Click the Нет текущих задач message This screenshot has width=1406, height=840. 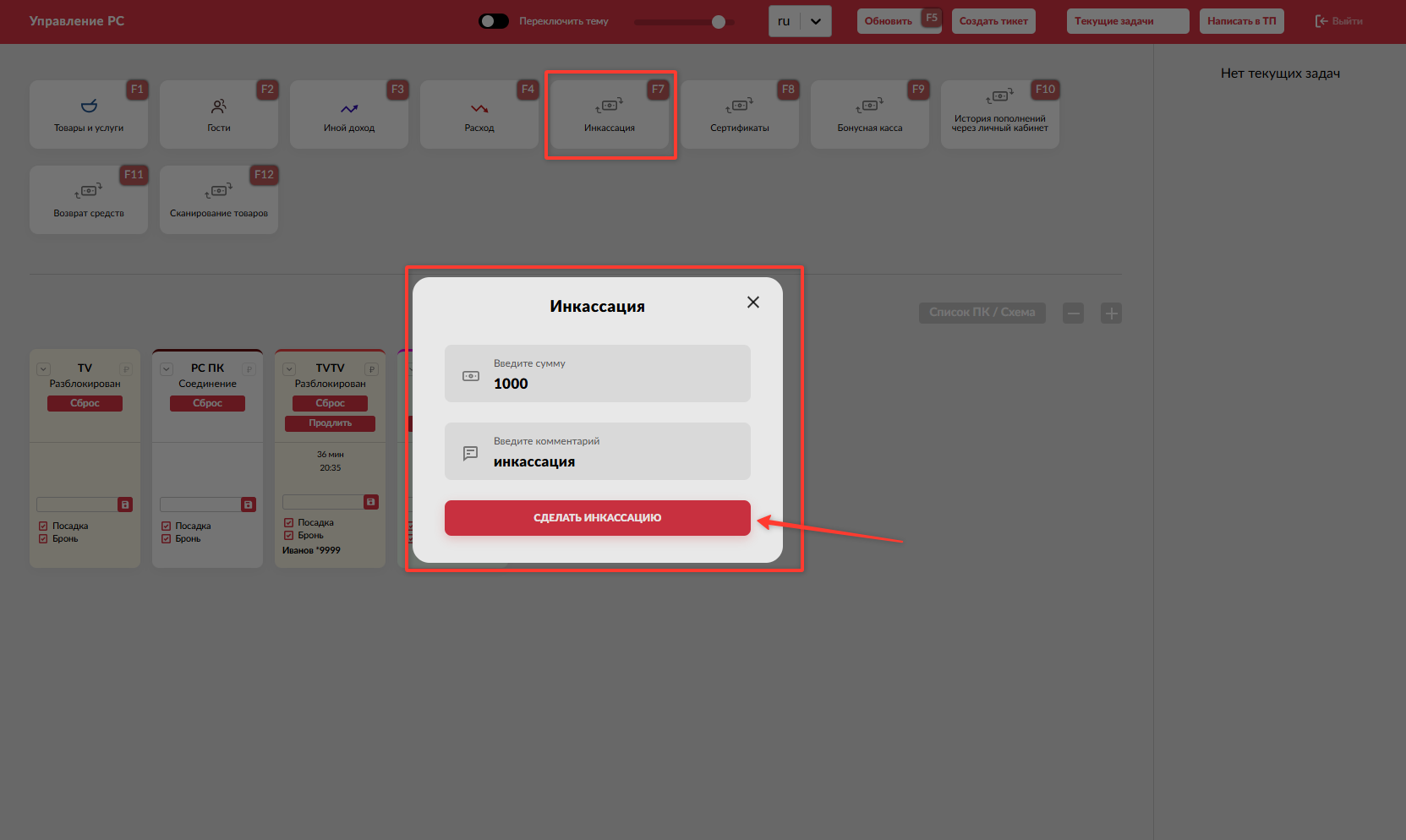click(x=1280, y=74)
